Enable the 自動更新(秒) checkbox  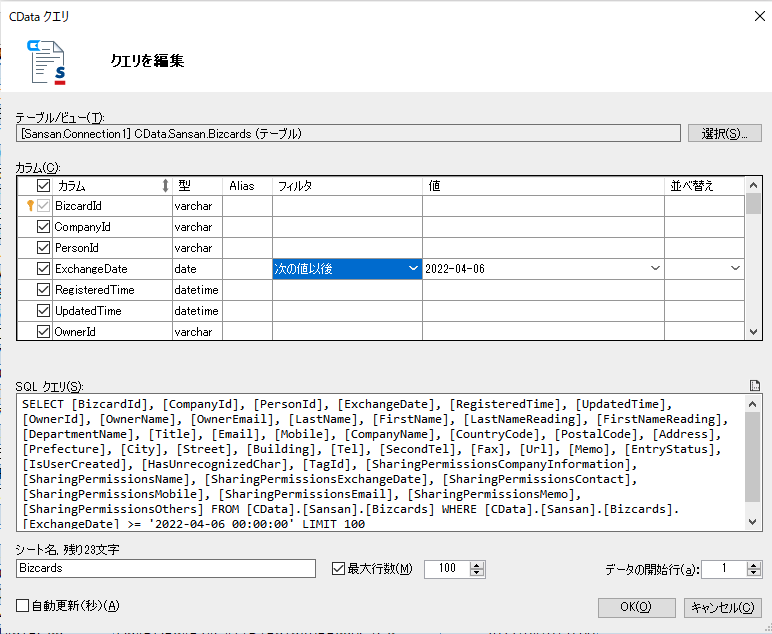(22, 605)
